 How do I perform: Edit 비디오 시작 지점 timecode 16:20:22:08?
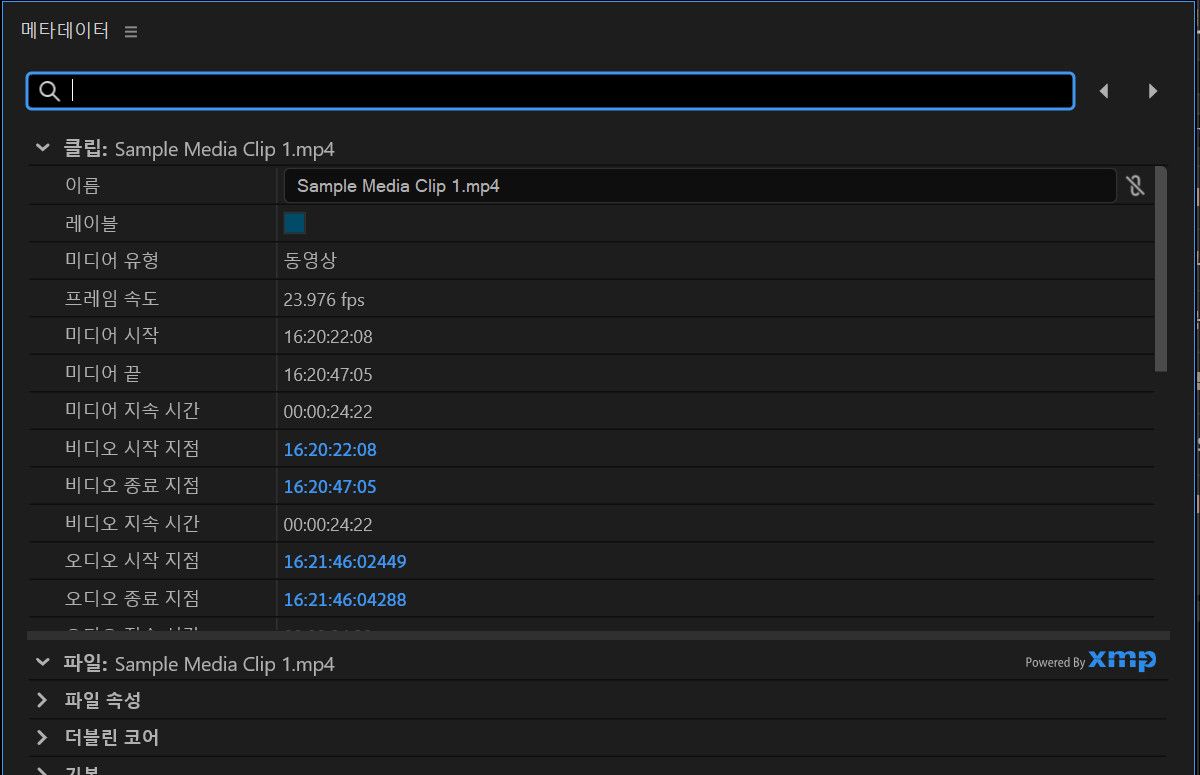(x=330, y=450)
